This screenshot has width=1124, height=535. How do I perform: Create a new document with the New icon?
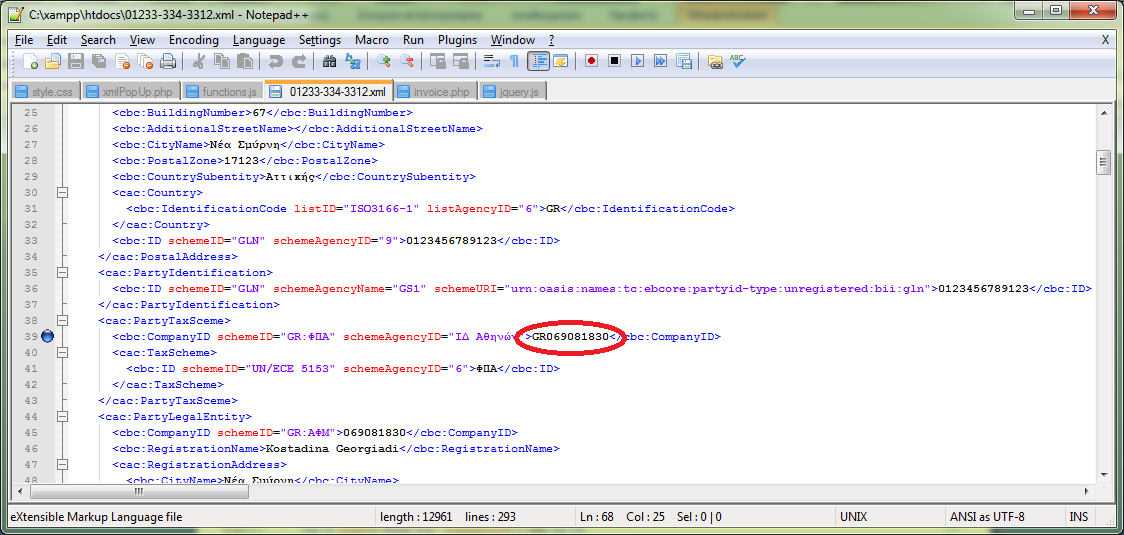[x=30, y=62]
